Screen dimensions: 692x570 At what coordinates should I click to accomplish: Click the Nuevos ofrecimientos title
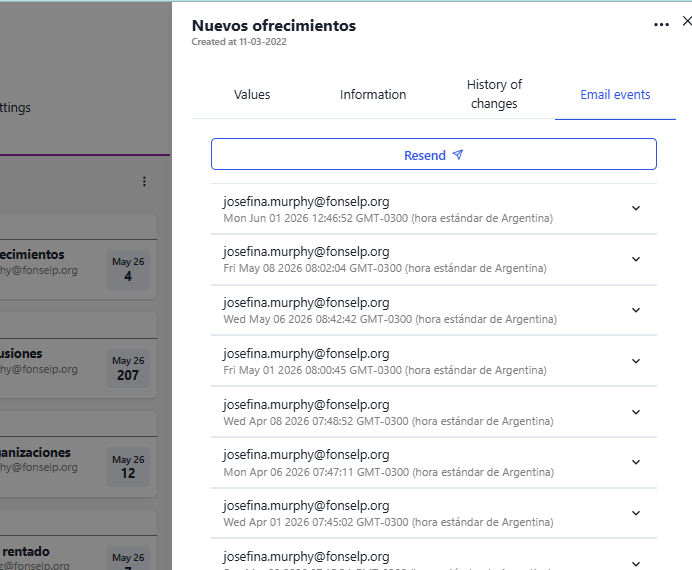click(274, 26)
